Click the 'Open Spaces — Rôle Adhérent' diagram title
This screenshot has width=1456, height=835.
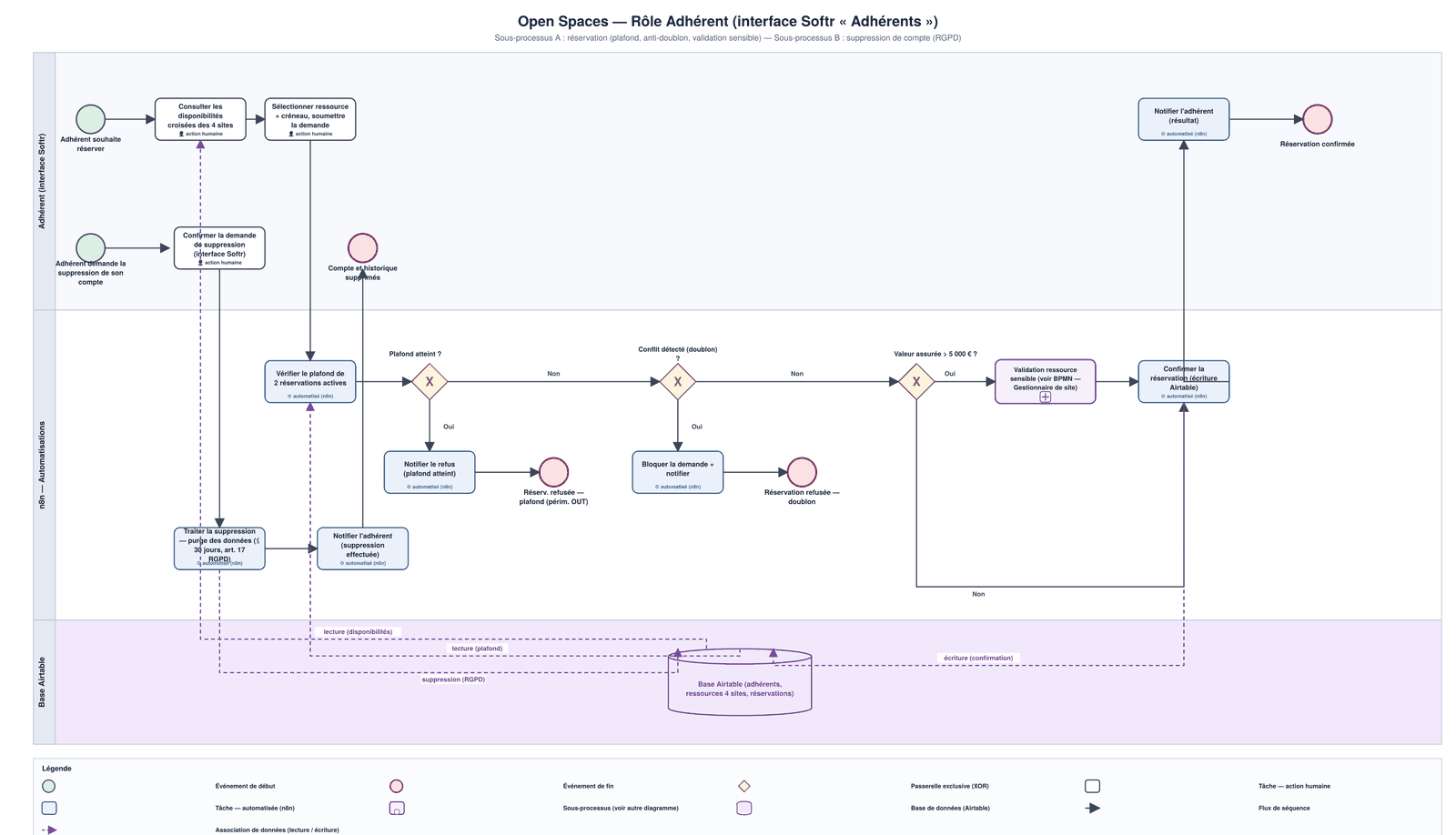click(x=728, y=21)
